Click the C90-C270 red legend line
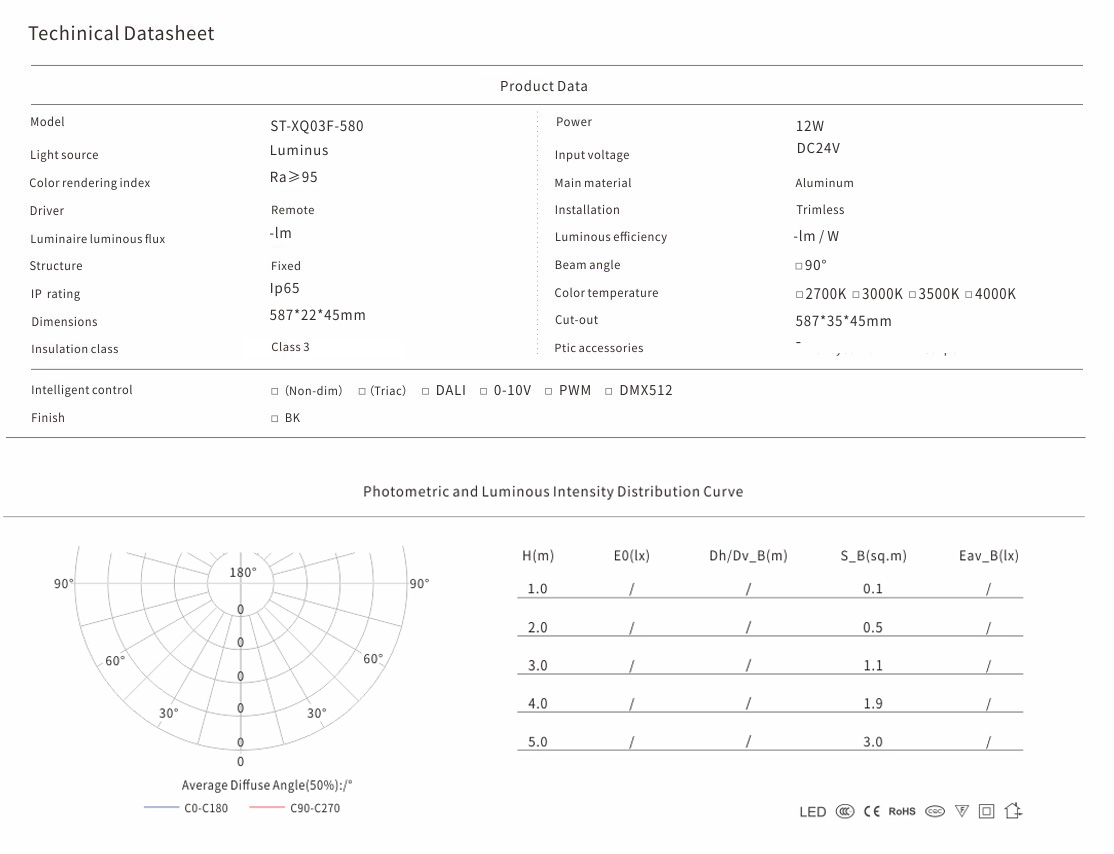1114x854 pixels. (x=267, y=808)
